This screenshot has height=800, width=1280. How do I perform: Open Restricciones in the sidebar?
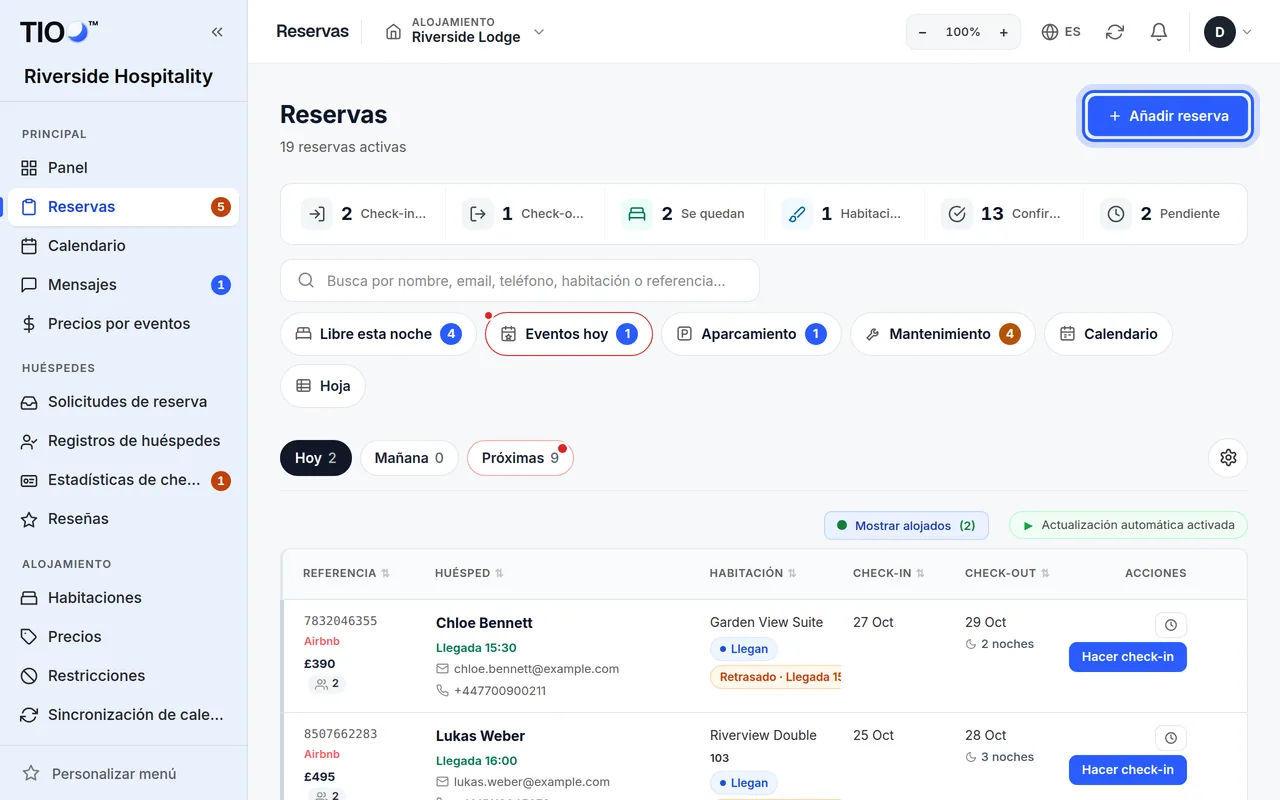pos(123,676)
